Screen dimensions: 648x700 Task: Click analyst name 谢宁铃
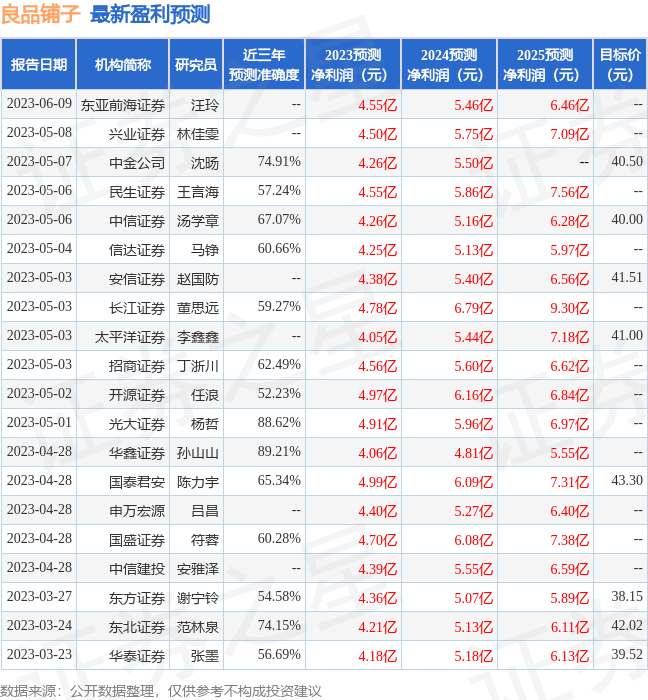pos(198,598)
